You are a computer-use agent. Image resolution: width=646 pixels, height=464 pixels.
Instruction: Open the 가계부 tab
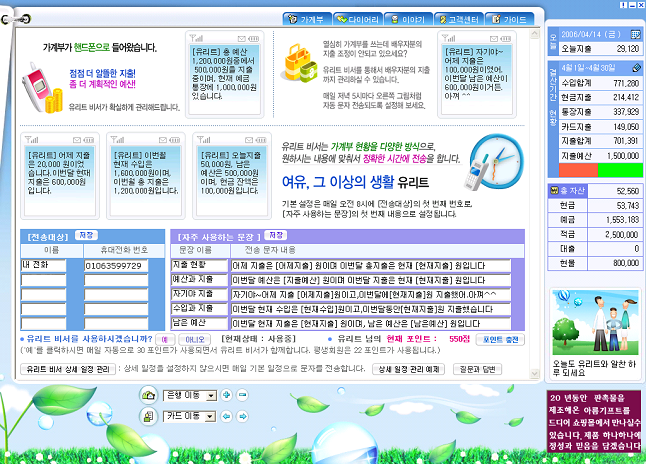[307, 19]
